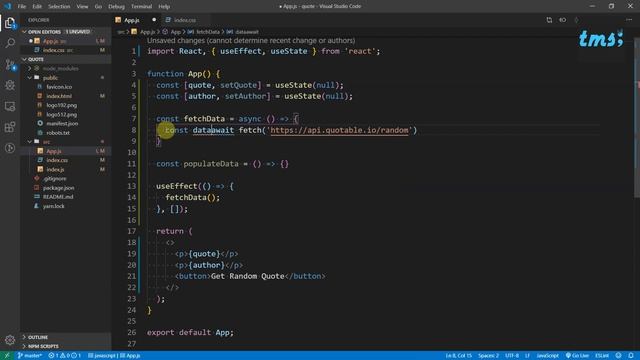Image resolution: width=640 pixels, height=360 pixels.
Task: Open the Live Share activity bar icon
Action: pos(10,148)
